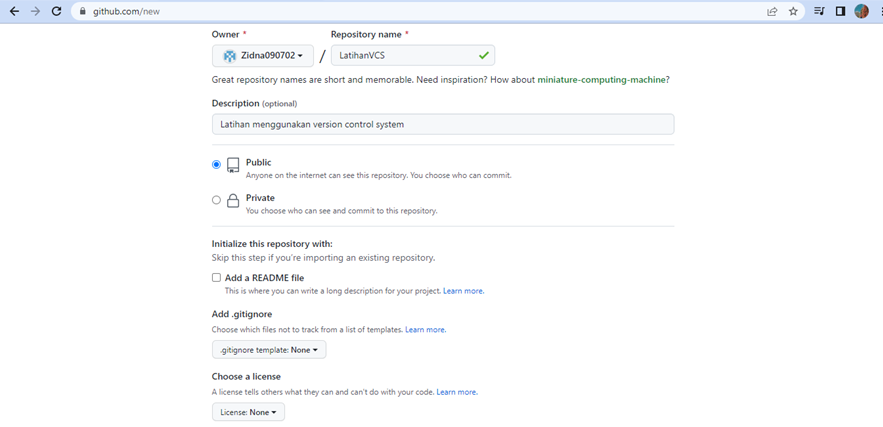Viewport: 883px width, 427px height.
Task: Open the media control icon in toolbar
Action: click(819, 11)
